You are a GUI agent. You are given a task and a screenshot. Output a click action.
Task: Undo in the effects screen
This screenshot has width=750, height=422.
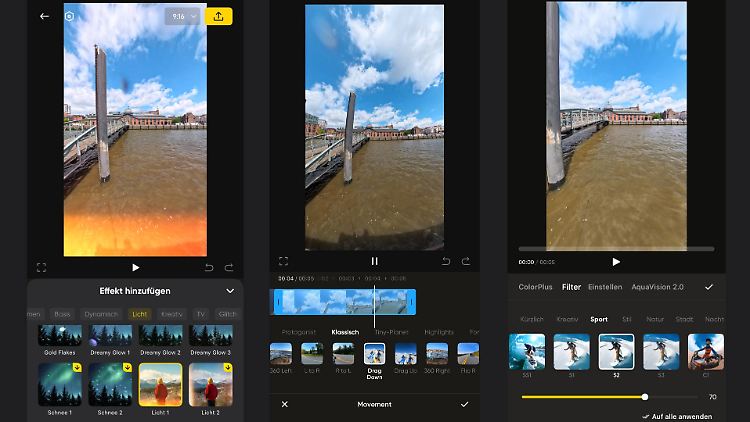[209, 267]
